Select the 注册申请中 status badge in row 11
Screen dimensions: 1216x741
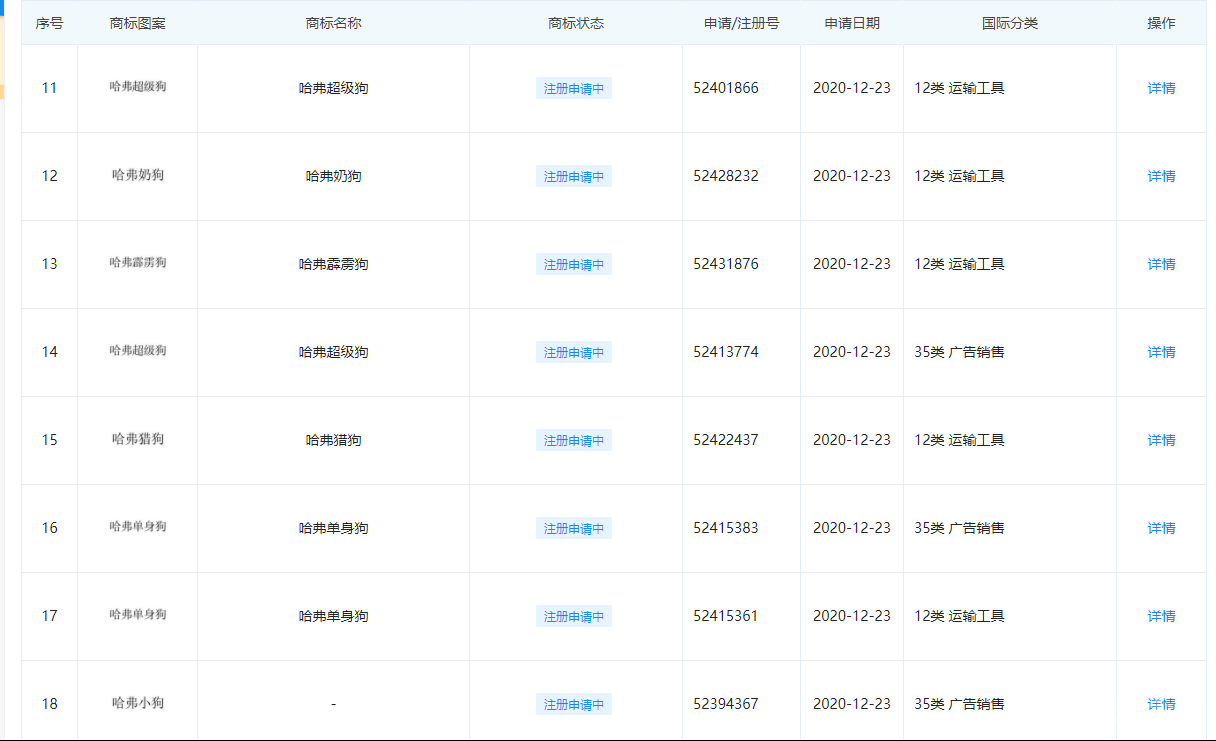coord(574,88)
